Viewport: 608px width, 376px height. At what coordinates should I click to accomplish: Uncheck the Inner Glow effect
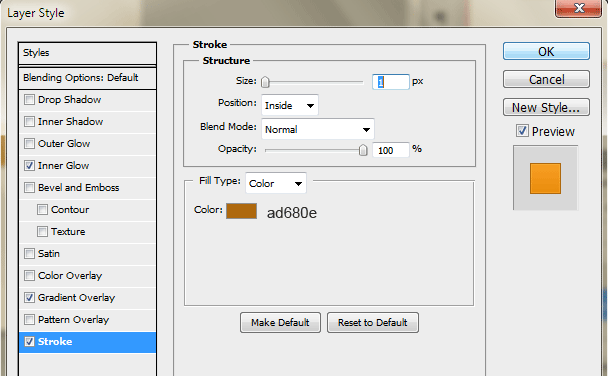coord(29,166)
